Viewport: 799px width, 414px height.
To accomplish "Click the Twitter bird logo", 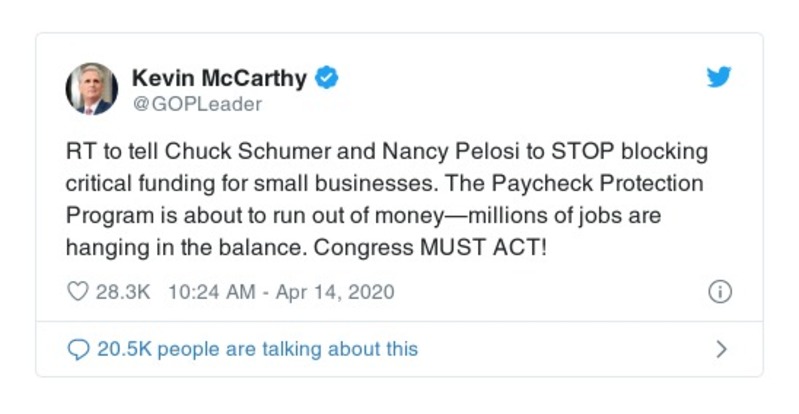I will tap(720, 77).
